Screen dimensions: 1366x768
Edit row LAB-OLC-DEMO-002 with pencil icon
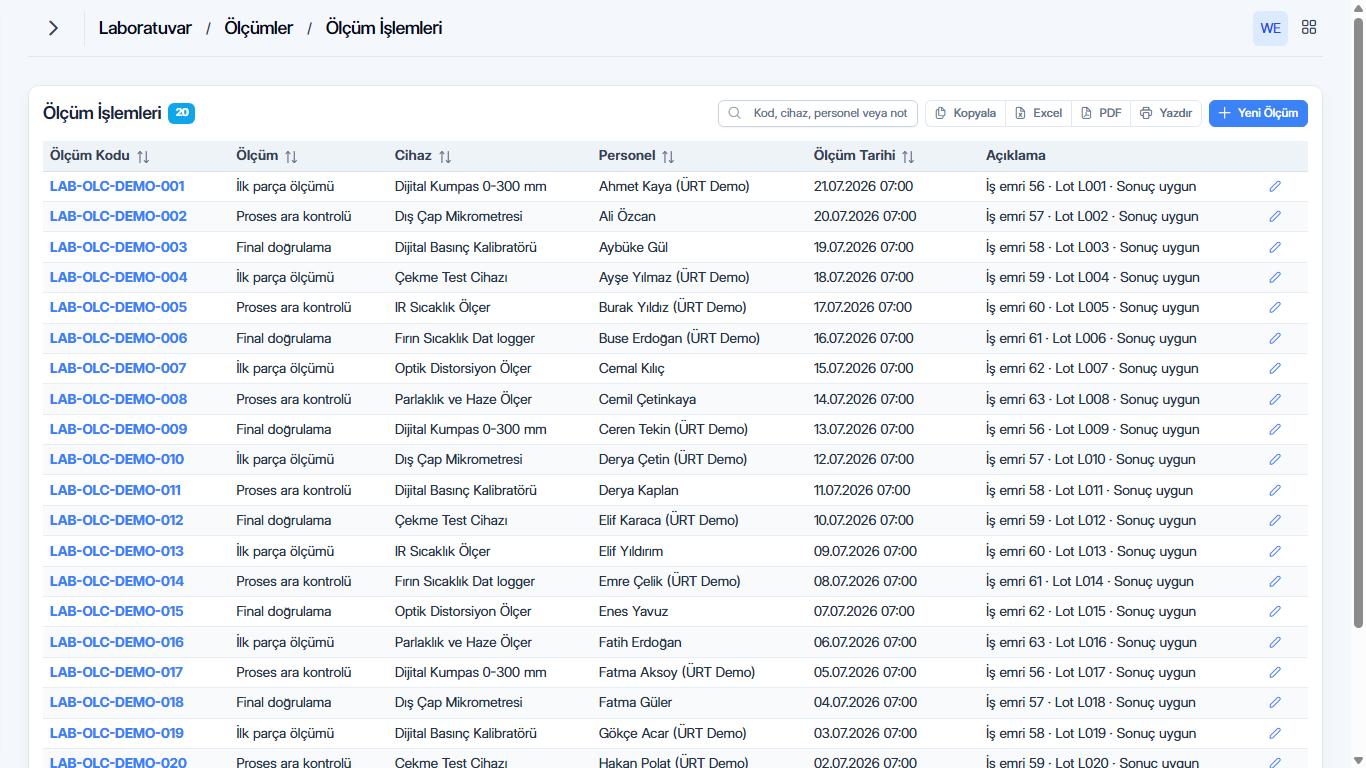point(1275,216)
